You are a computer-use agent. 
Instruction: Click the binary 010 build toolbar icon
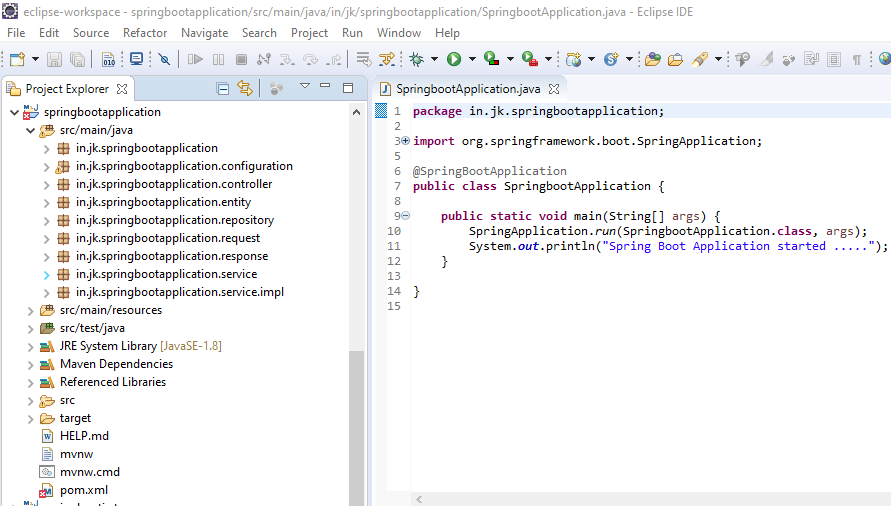tap(108, 59)
